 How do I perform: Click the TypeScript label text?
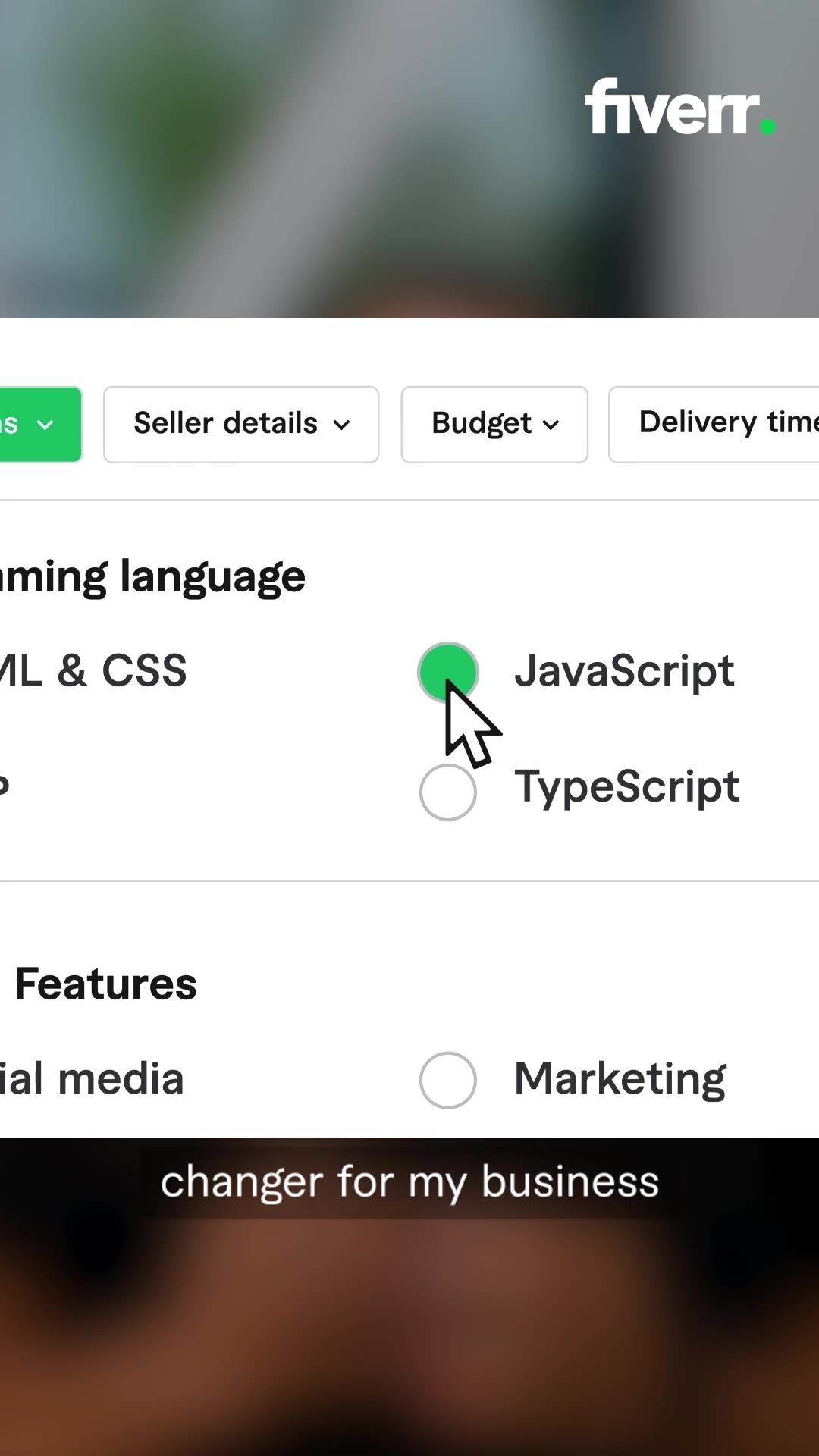click(627, 788)
